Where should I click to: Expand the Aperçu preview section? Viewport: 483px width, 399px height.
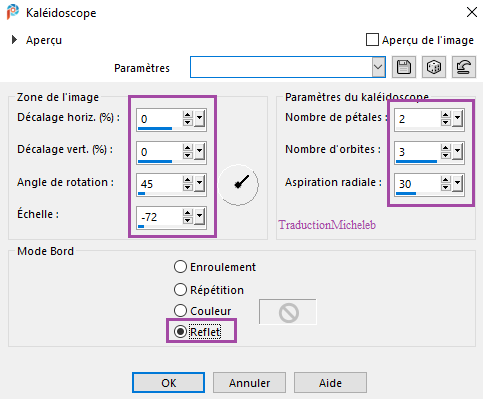14,40
